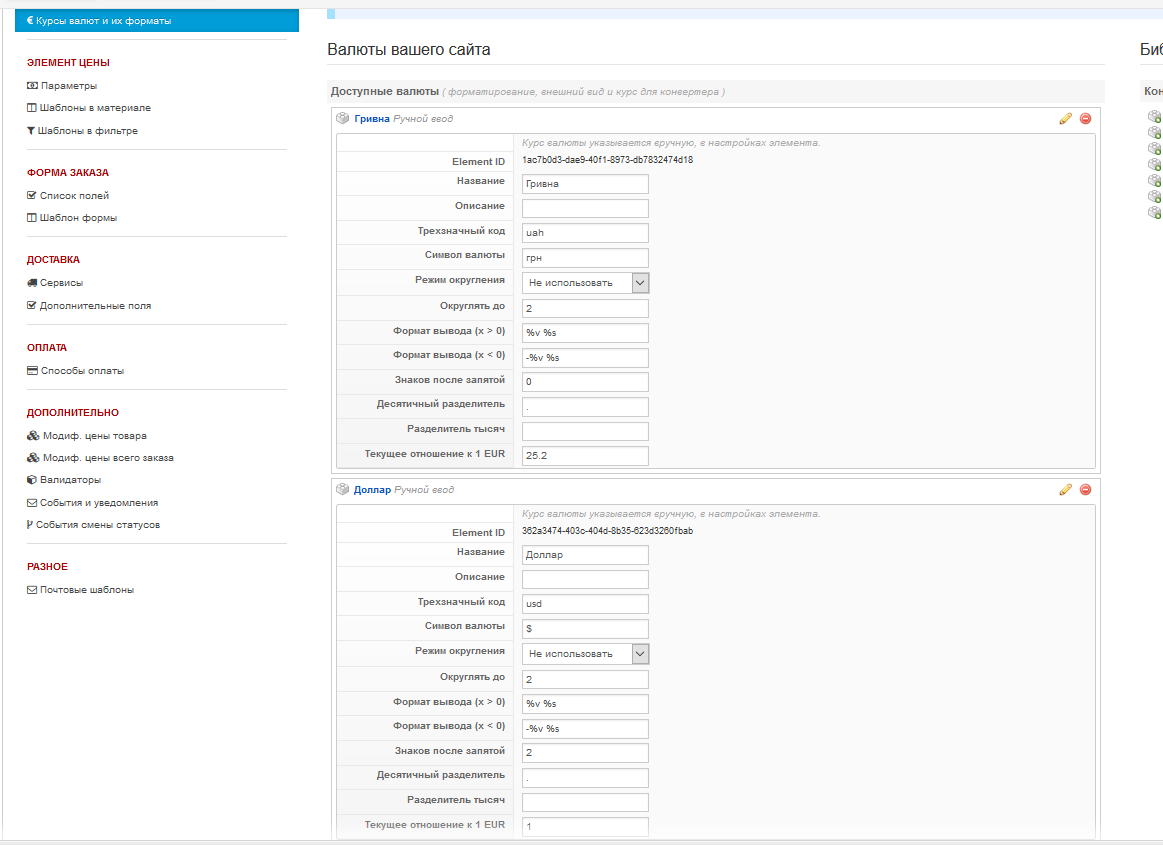Click the cube icon beside Доллар title
This screenshot has width=1163, height=845.
[x=342, y=489]
